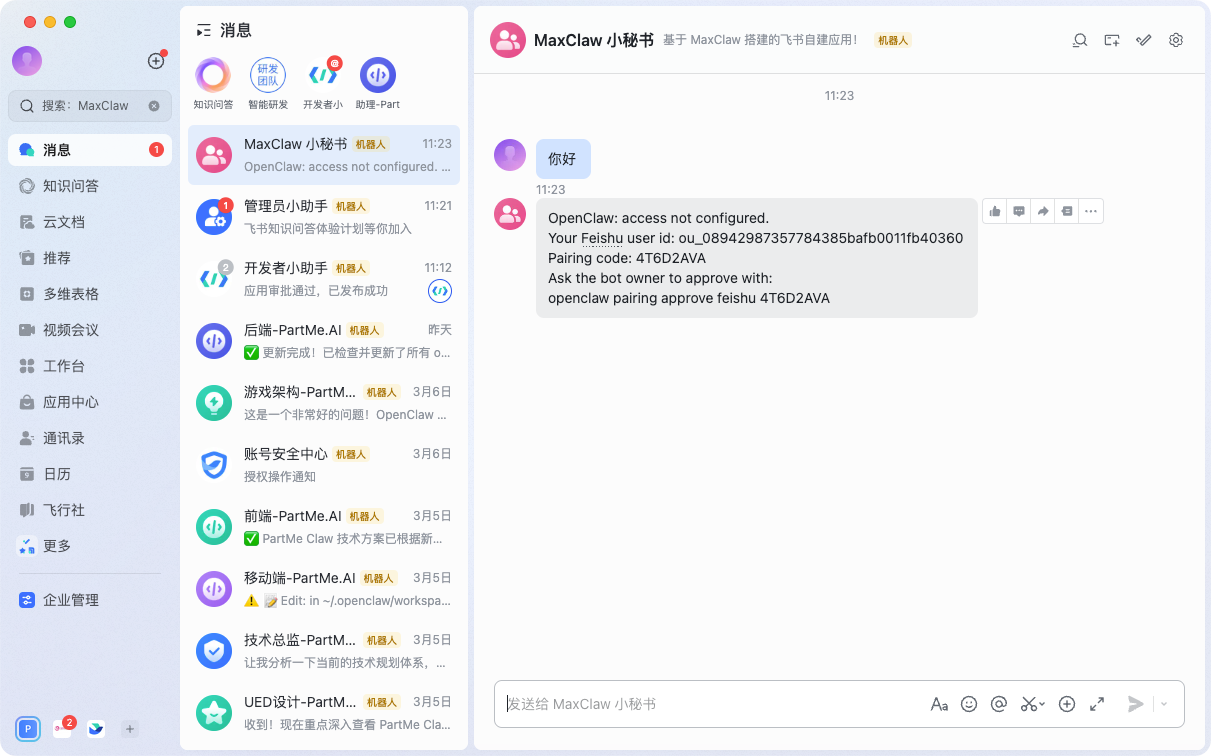This screenshot has width=1211, height=756.
Task: Open the 账号安全中心 chat
Action: (324, 464)
